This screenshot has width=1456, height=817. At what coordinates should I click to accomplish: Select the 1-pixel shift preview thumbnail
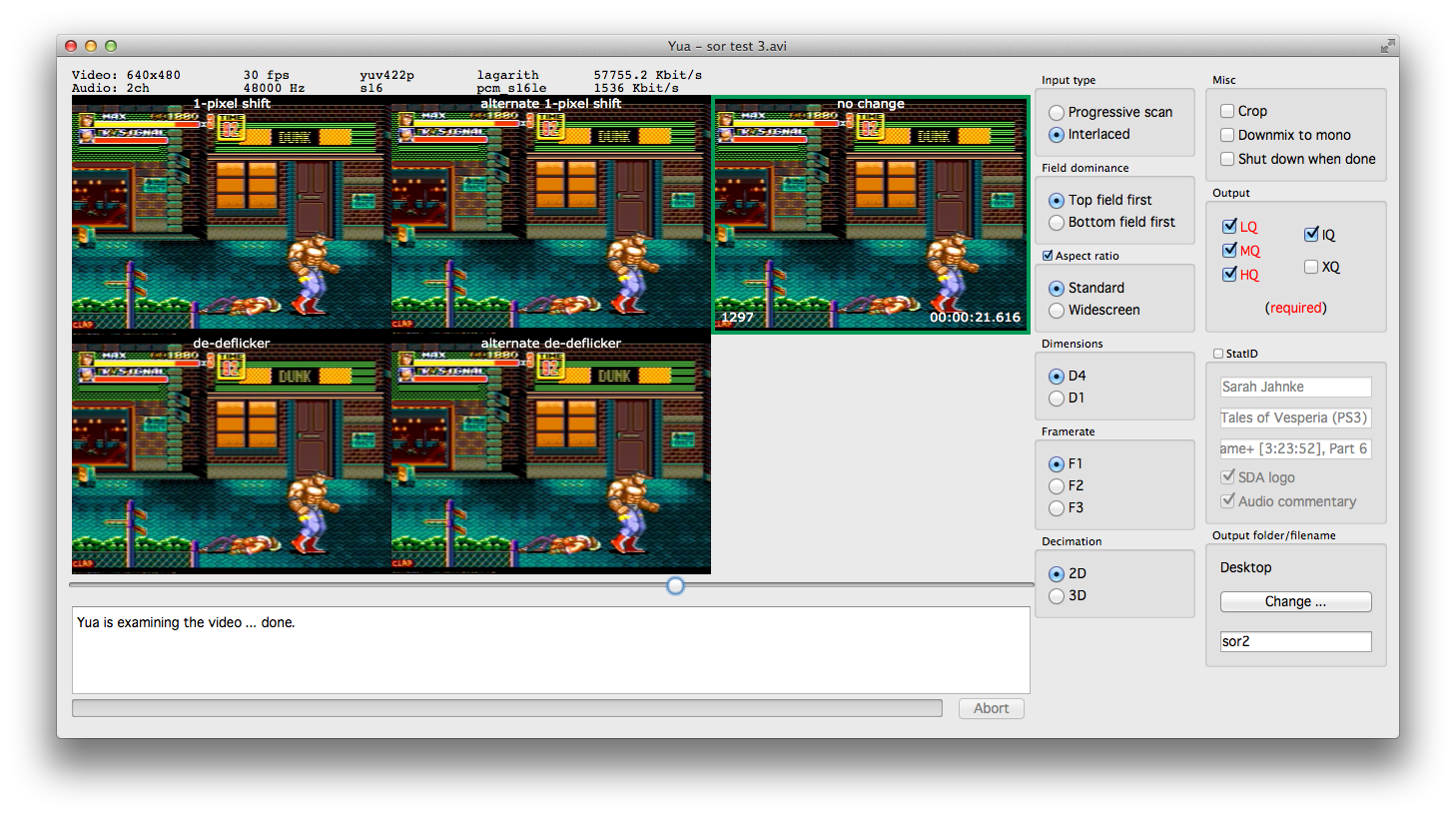[231, 213]
